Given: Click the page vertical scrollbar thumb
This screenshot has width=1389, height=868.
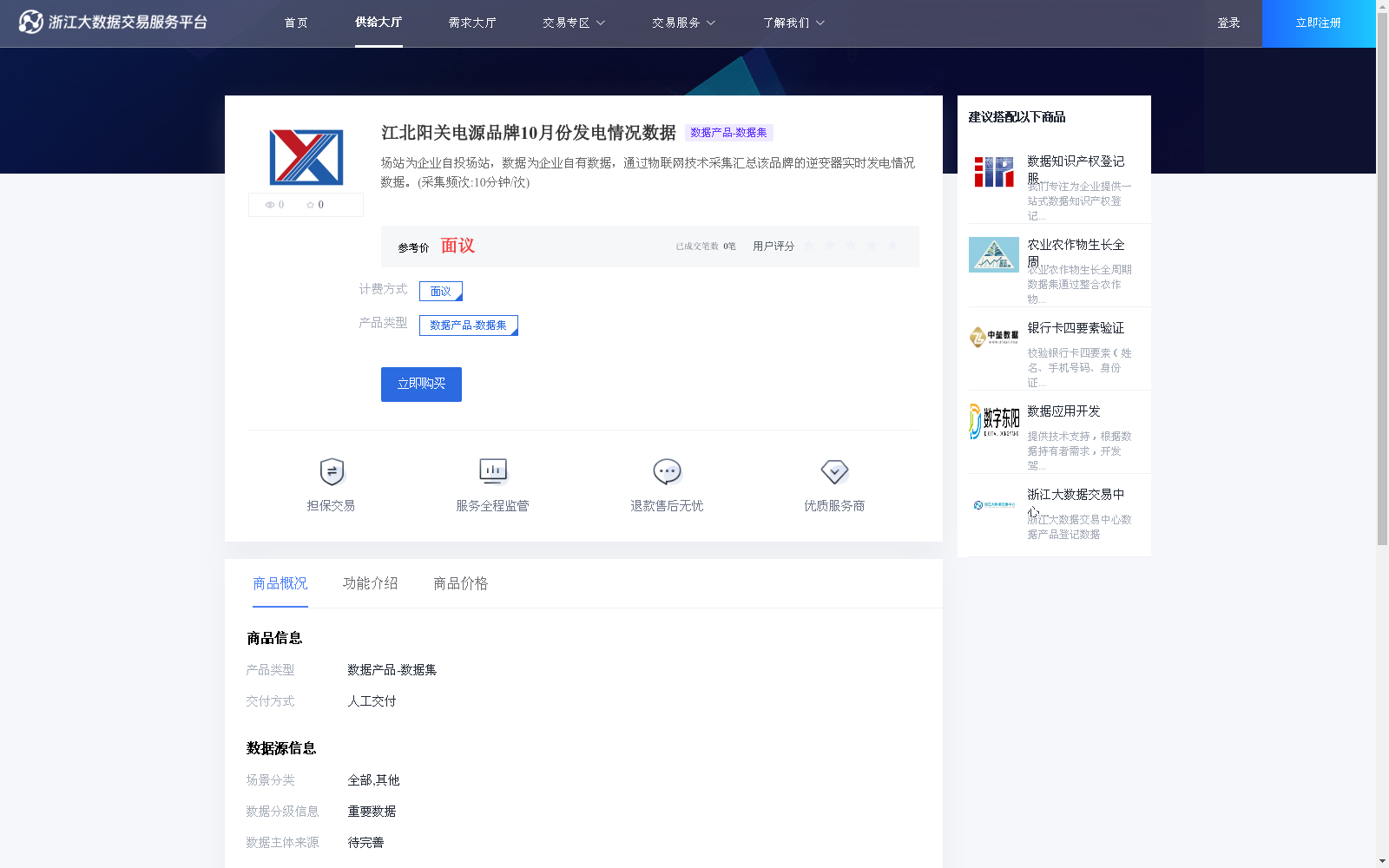Looking at the screenshot, I should tap(1382, 278).
